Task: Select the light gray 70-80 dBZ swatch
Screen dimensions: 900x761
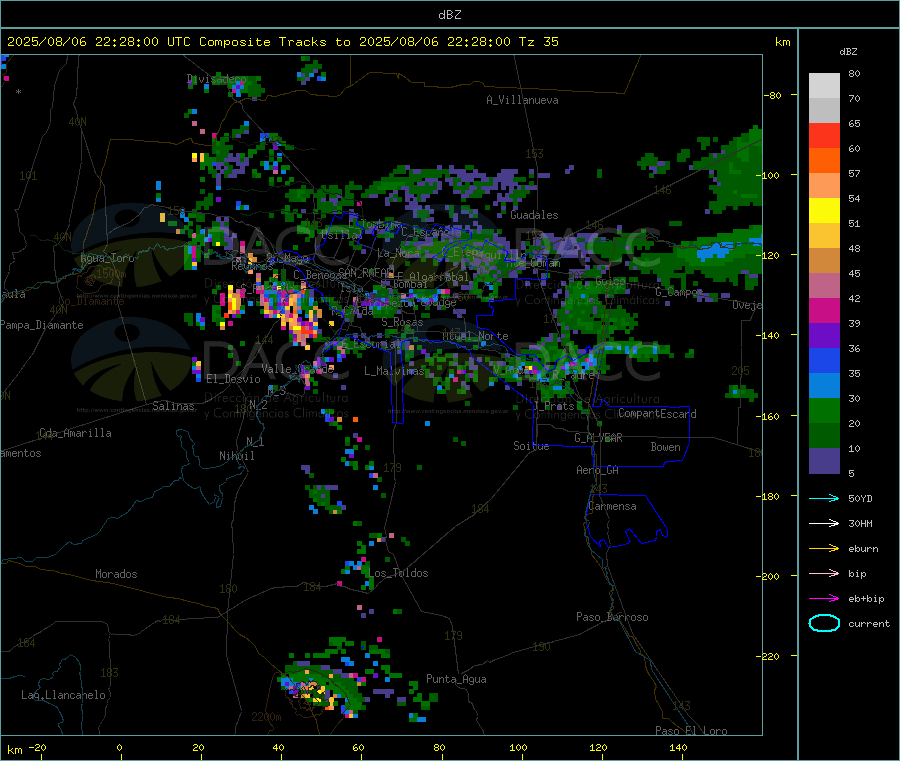Action: coord(824,86)
